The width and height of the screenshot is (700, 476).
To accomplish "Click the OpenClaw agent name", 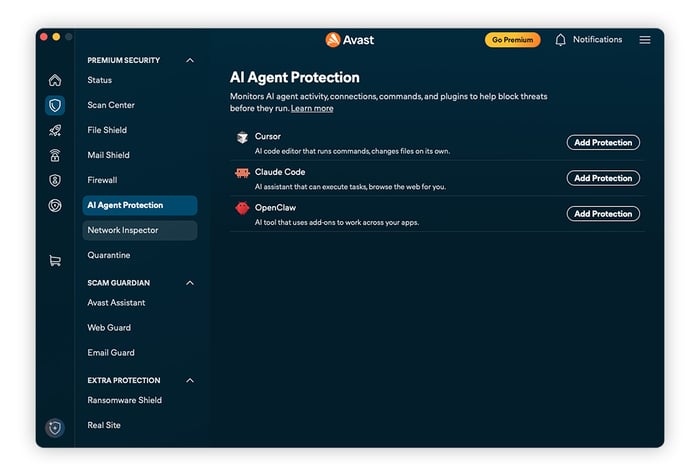I will coord(275,208).
